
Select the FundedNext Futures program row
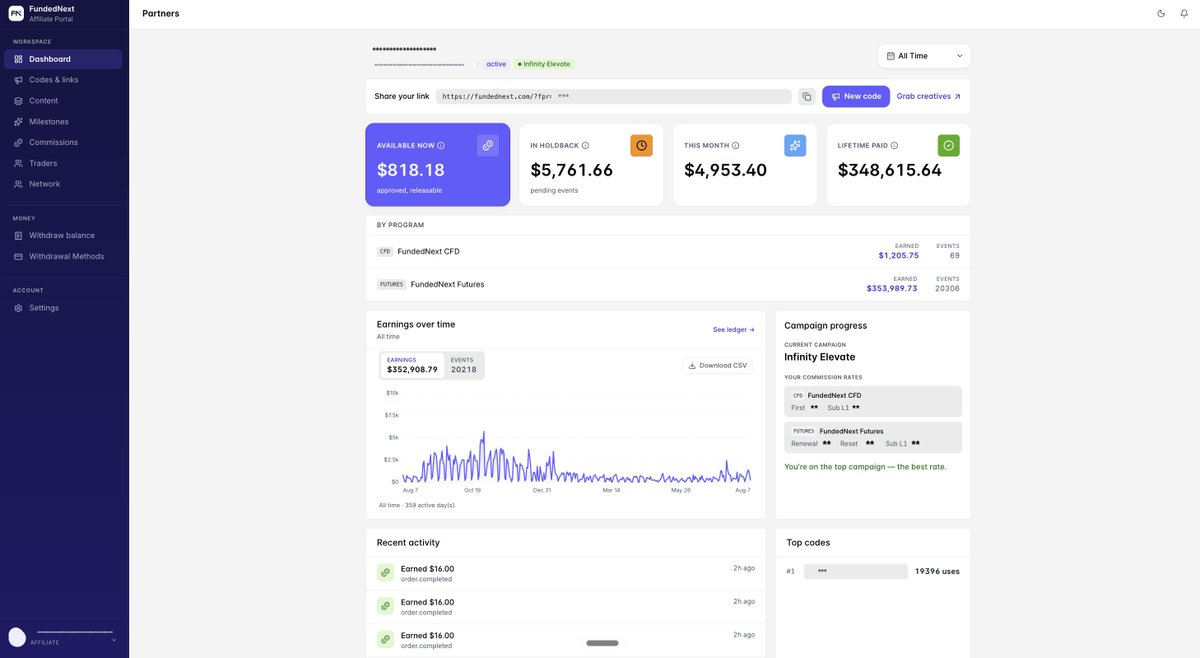tap(668, 284)
